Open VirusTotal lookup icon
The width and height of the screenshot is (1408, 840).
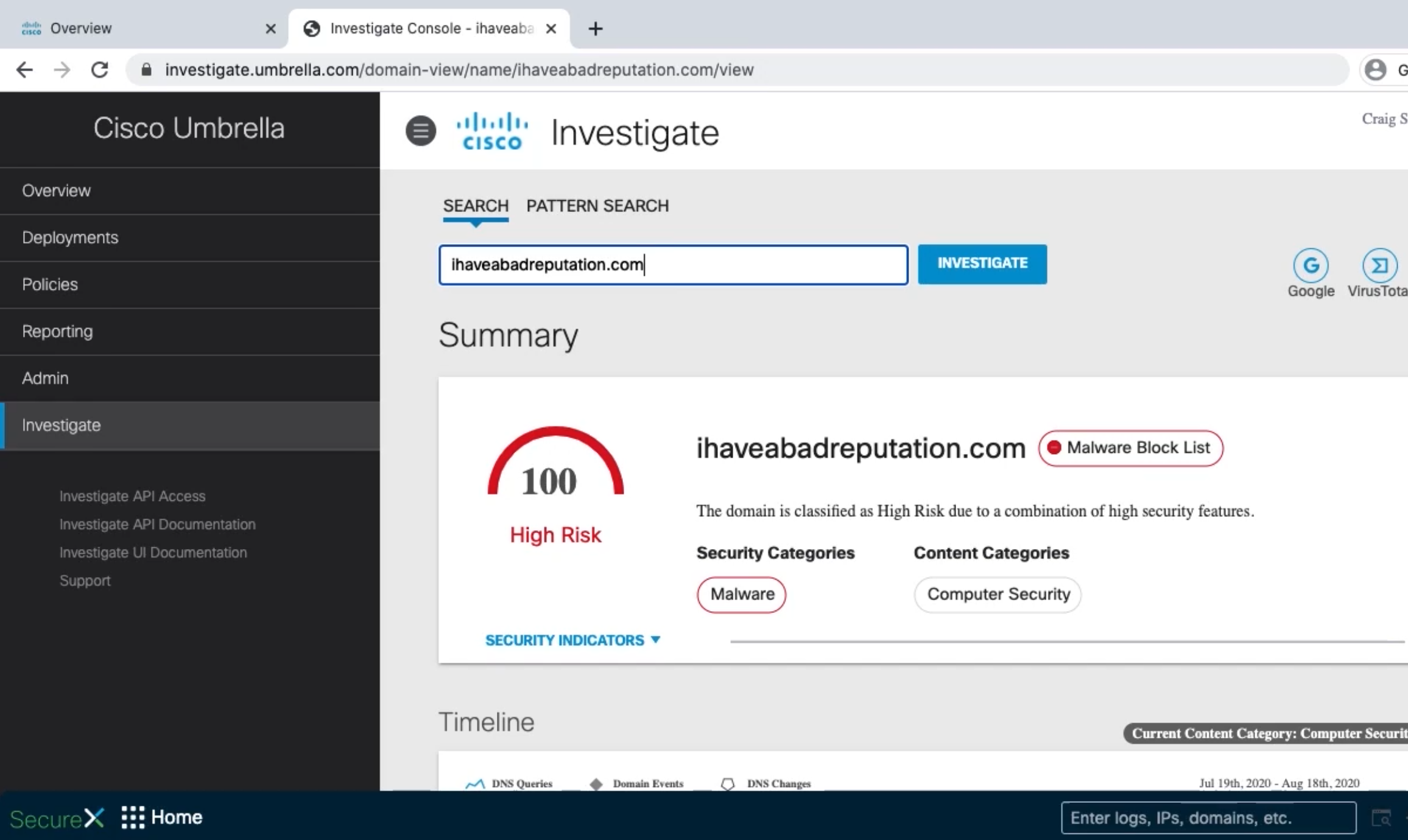pyautogui.click(x=1379, y=265)
